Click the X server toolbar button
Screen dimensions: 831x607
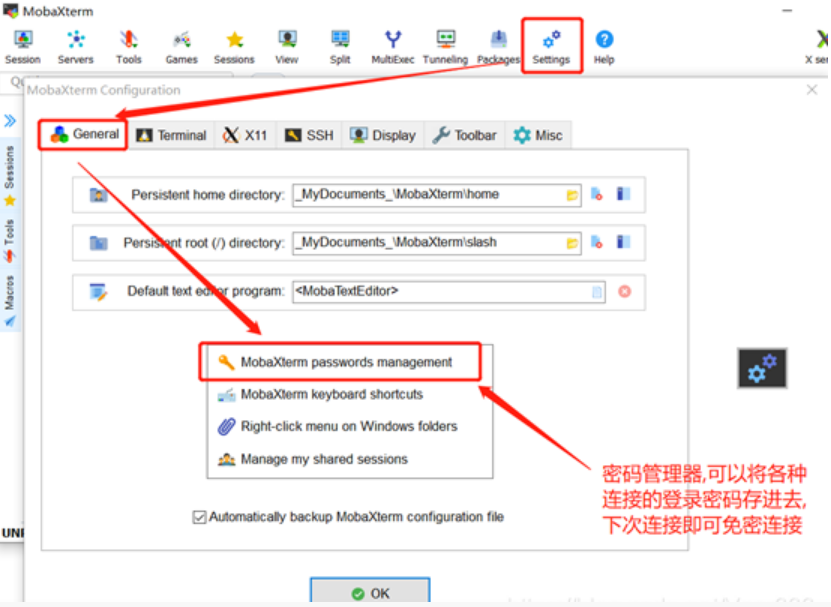(818, 47)
